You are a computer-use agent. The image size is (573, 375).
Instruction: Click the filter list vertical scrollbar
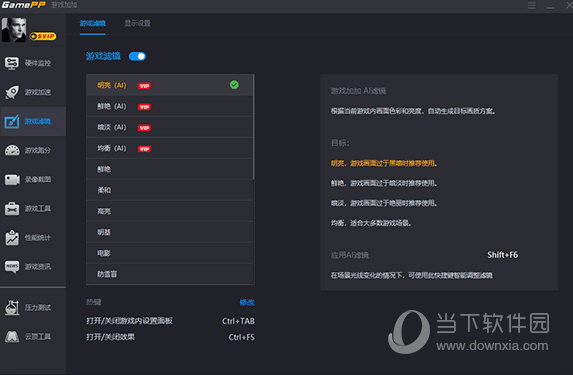[x=254, y=127]
